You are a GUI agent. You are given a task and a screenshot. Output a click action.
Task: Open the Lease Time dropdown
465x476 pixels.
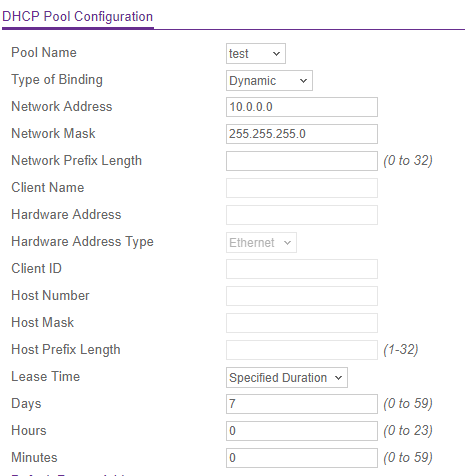point(287,377)
